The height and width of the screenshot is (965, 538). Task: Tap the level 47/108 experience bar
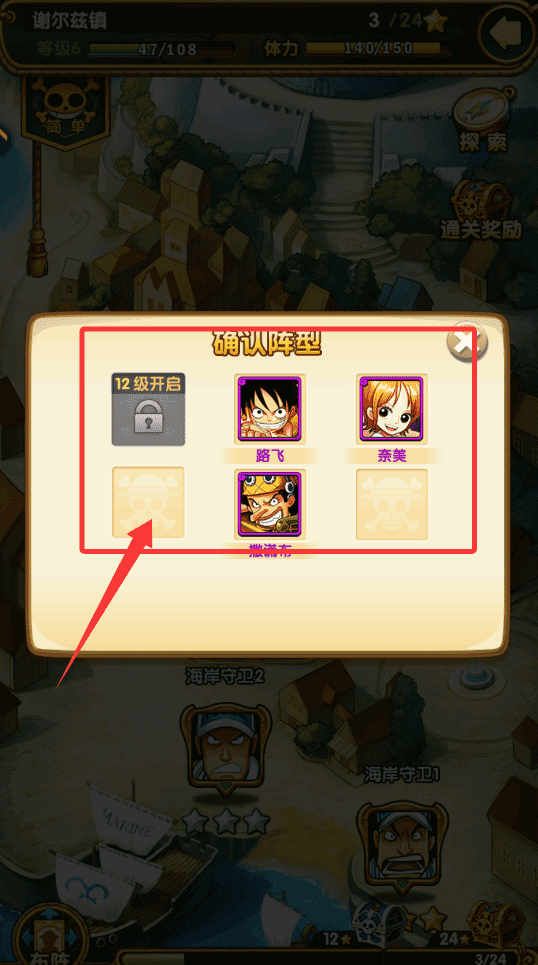point(163,49)
